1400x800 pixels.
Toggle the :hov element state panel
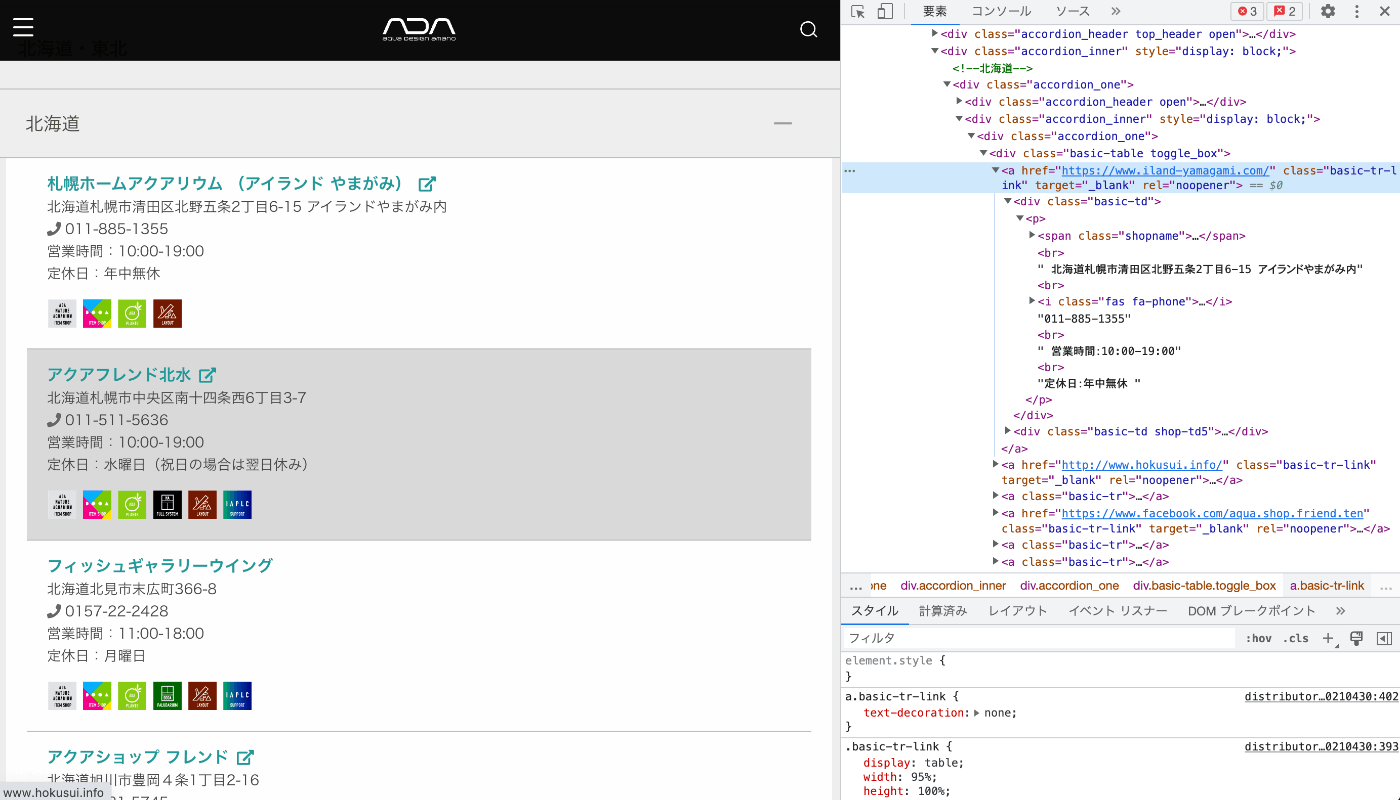[1259, 638]
